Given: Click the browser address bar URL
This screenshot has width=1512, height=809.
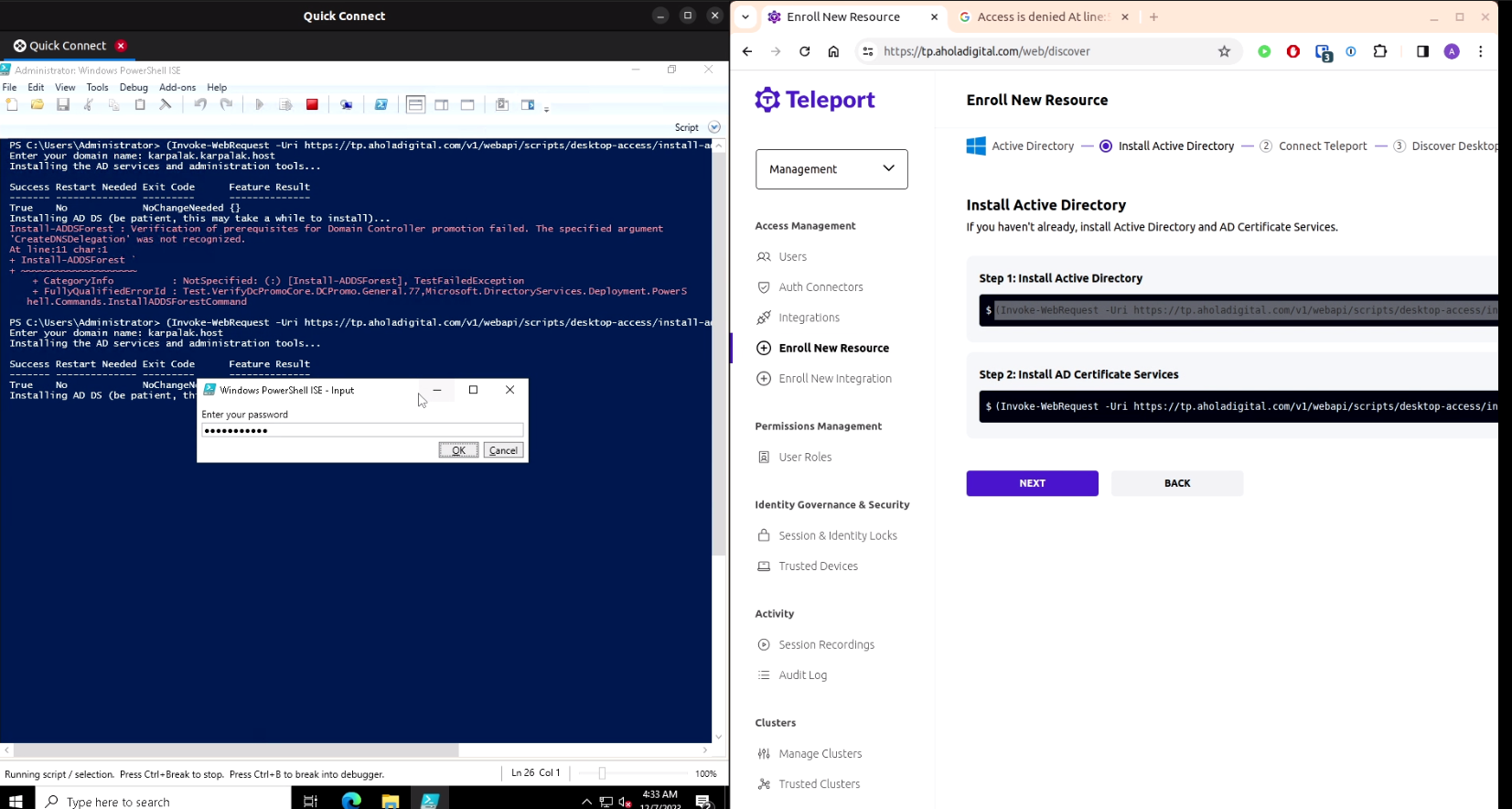Looking at the screenshot, I should coord(987,51).
